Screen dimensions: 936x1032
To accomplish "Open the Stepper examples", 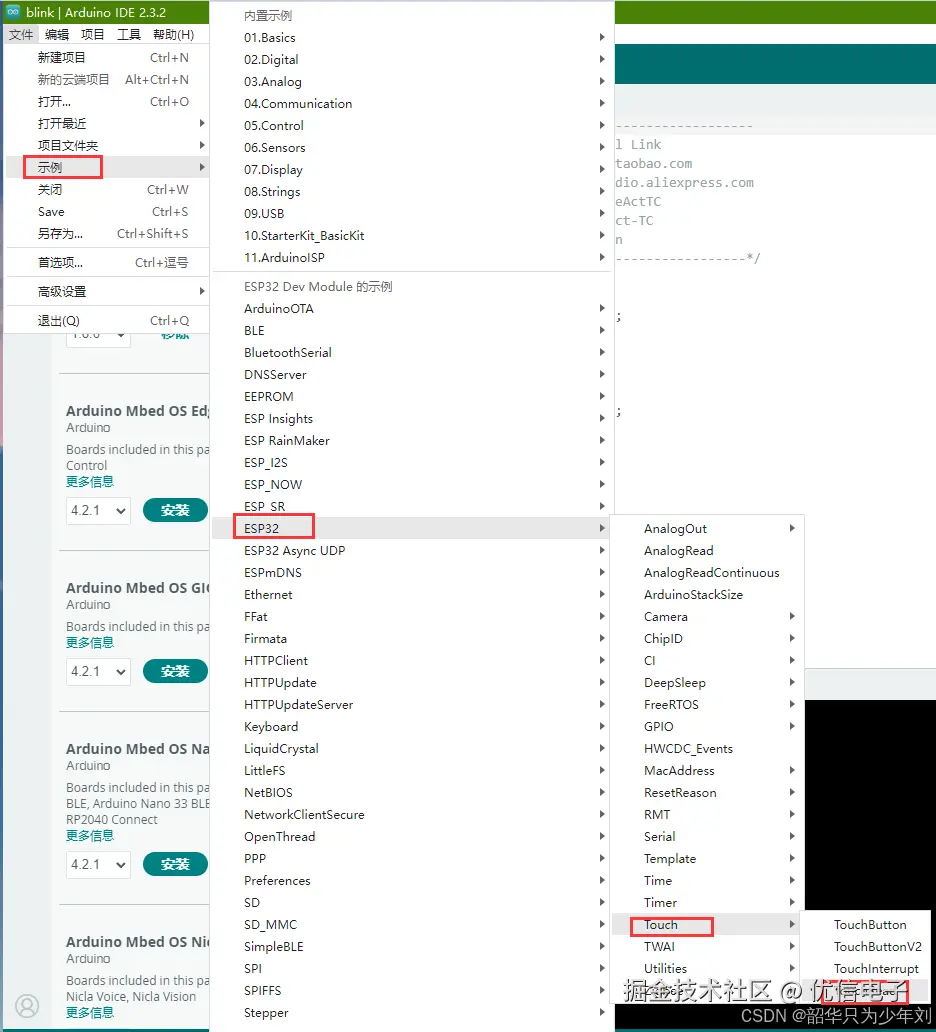I will 412,1013.
